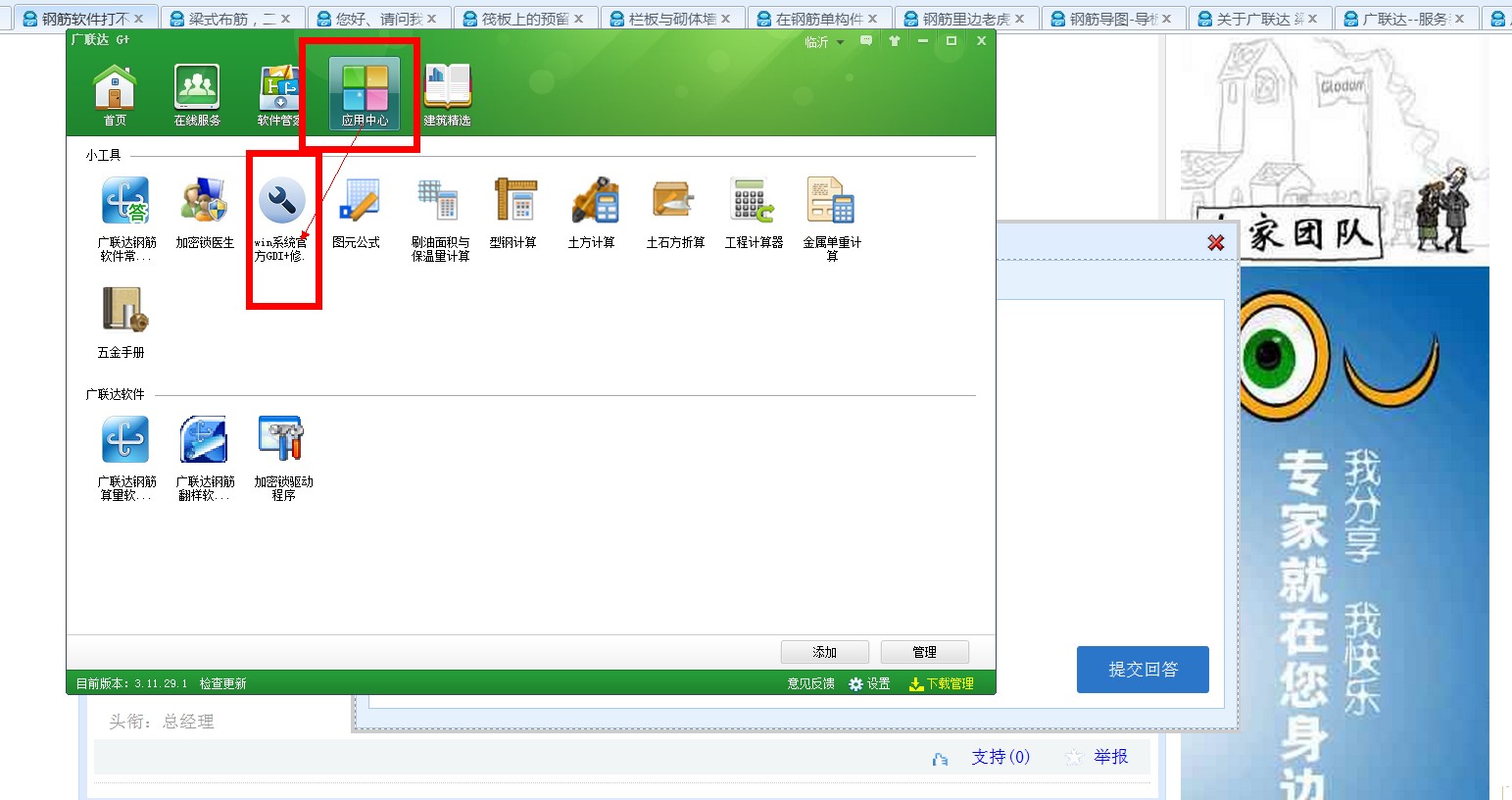Viewport: 1512px width, 800px height.
Task: Open 加密锁医生 tool
Action: [x=205, y=214]
